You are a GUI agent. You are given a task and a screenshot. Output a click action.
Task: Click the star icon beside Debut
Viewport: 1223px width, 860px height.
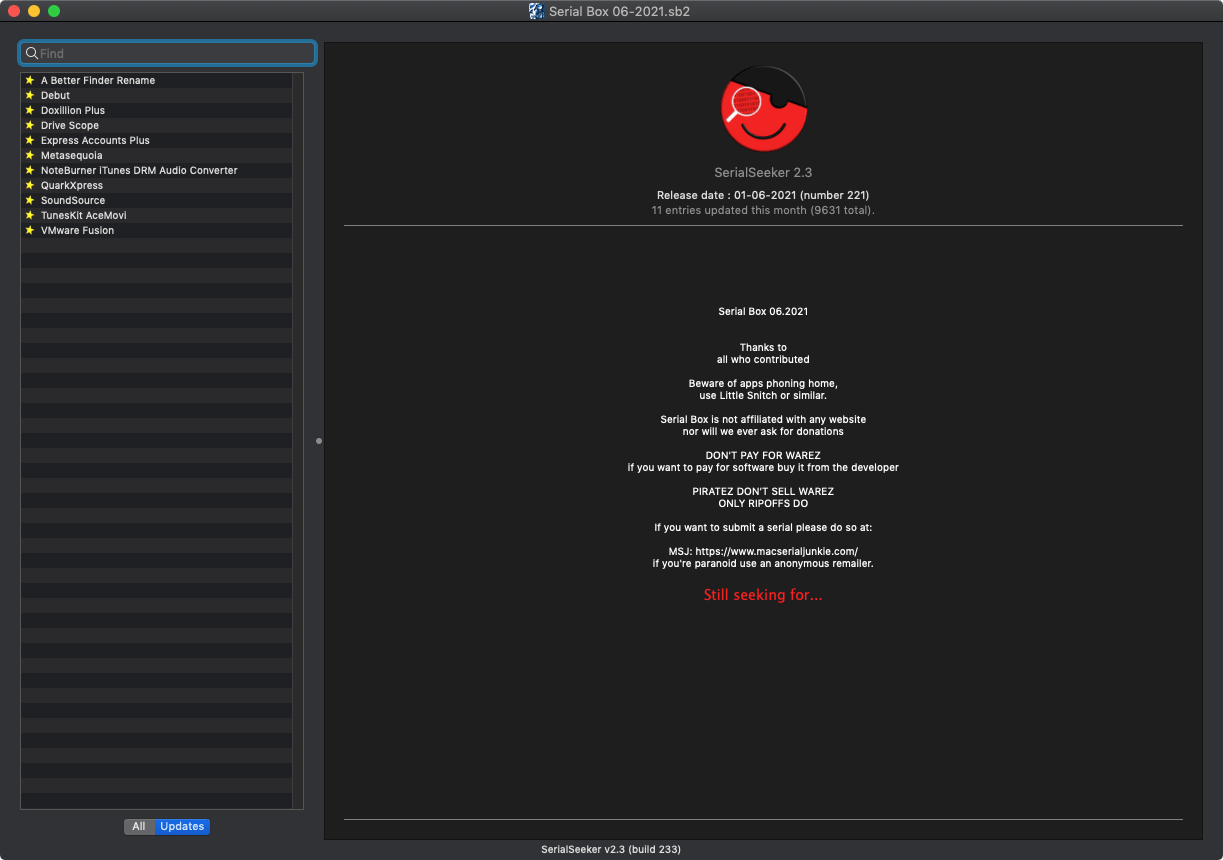[30, 95]
